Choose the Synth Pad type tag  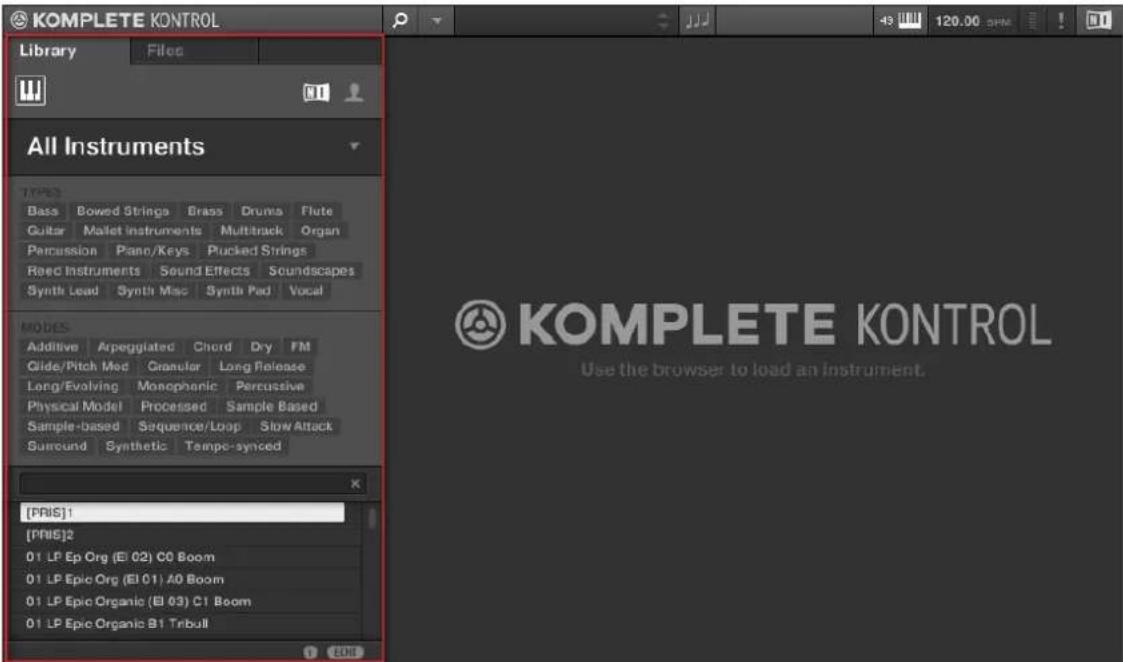tap(238, 291)
